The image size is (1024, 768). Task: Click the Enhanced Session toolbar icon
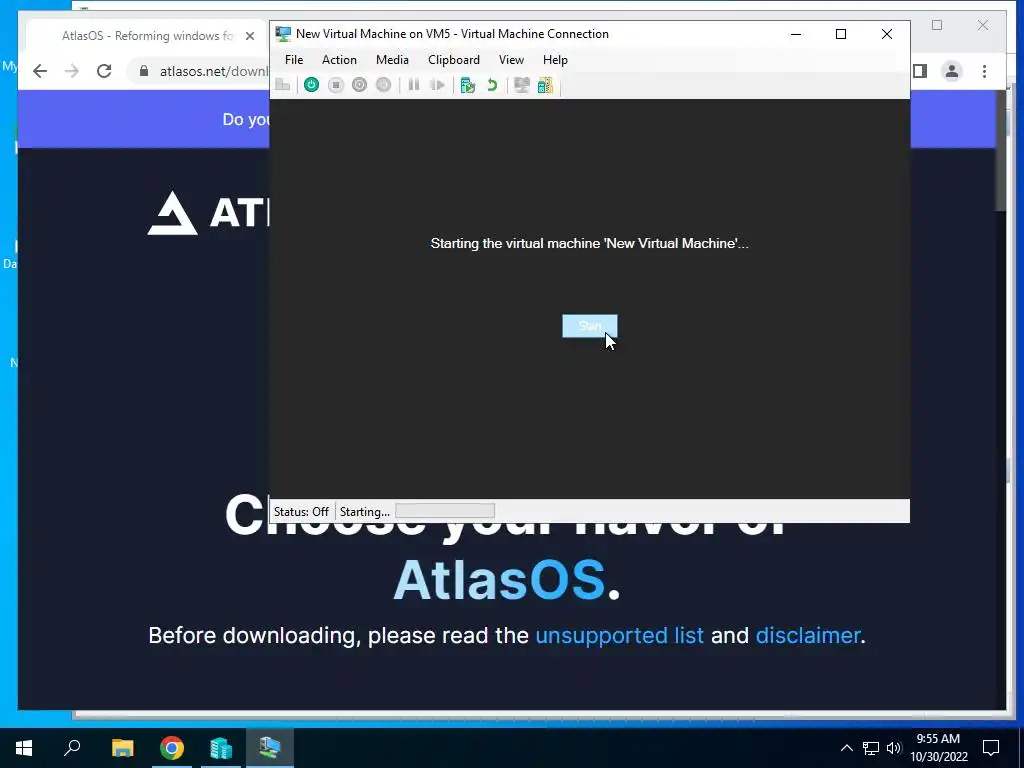[x=521, y=85]
